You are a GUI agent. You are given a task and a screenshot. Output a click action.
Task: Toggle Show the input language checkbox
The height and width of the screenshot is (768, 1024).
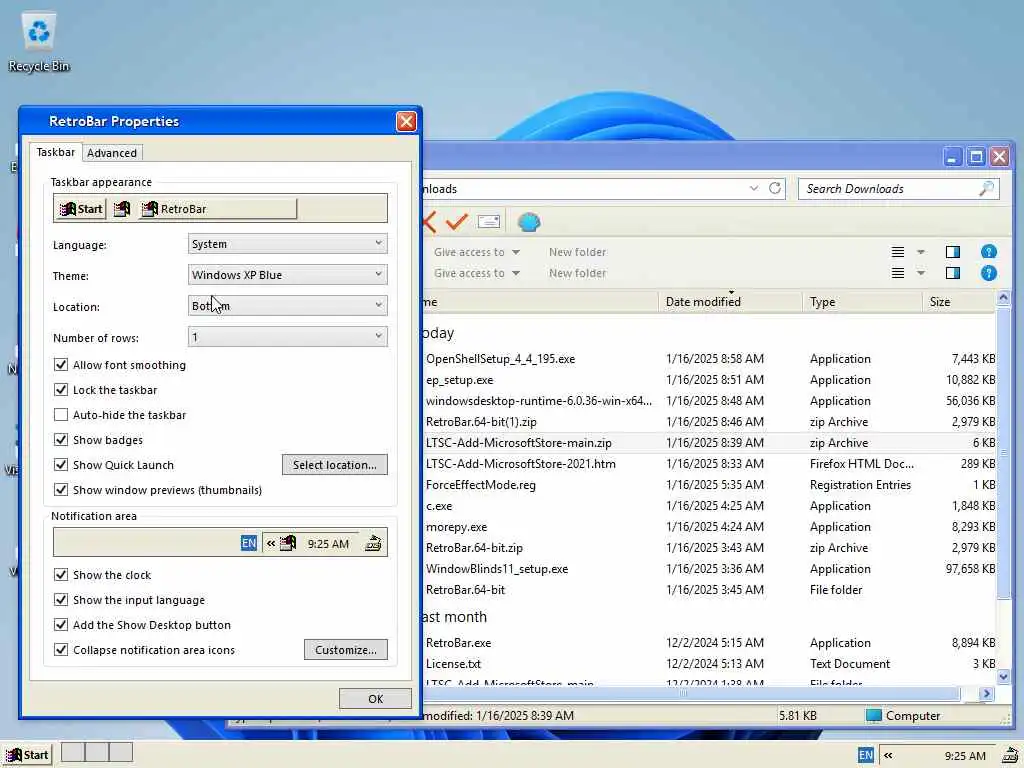(61, 600)
